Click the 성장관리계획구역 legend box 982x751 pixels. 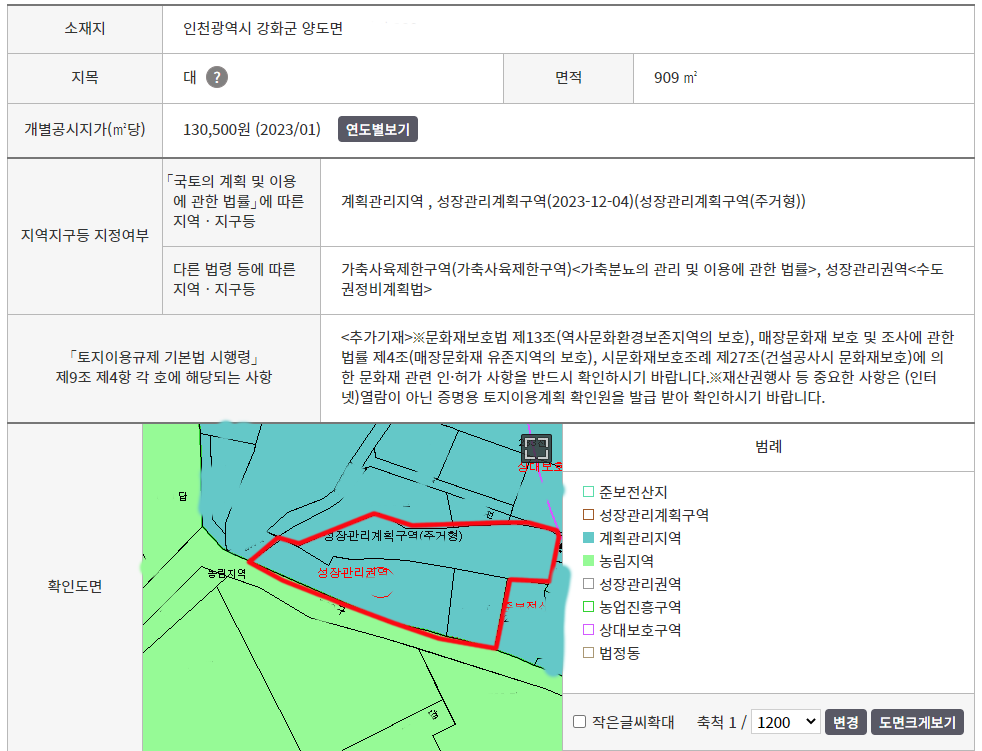pos(588,515)
